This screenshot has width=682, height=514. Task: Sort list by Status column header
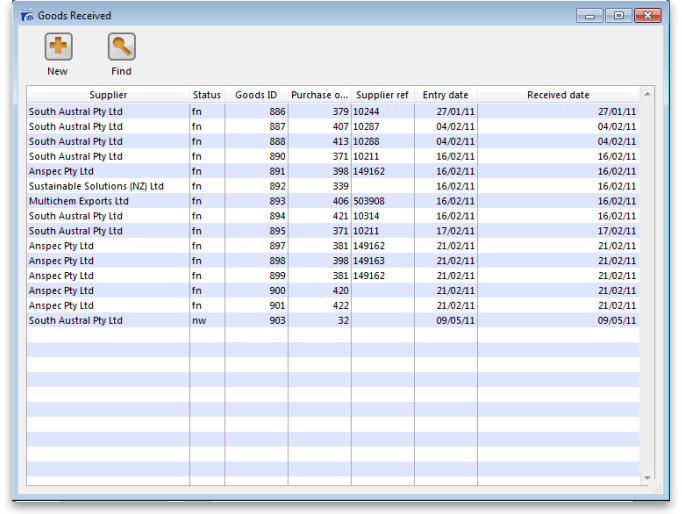206,95
